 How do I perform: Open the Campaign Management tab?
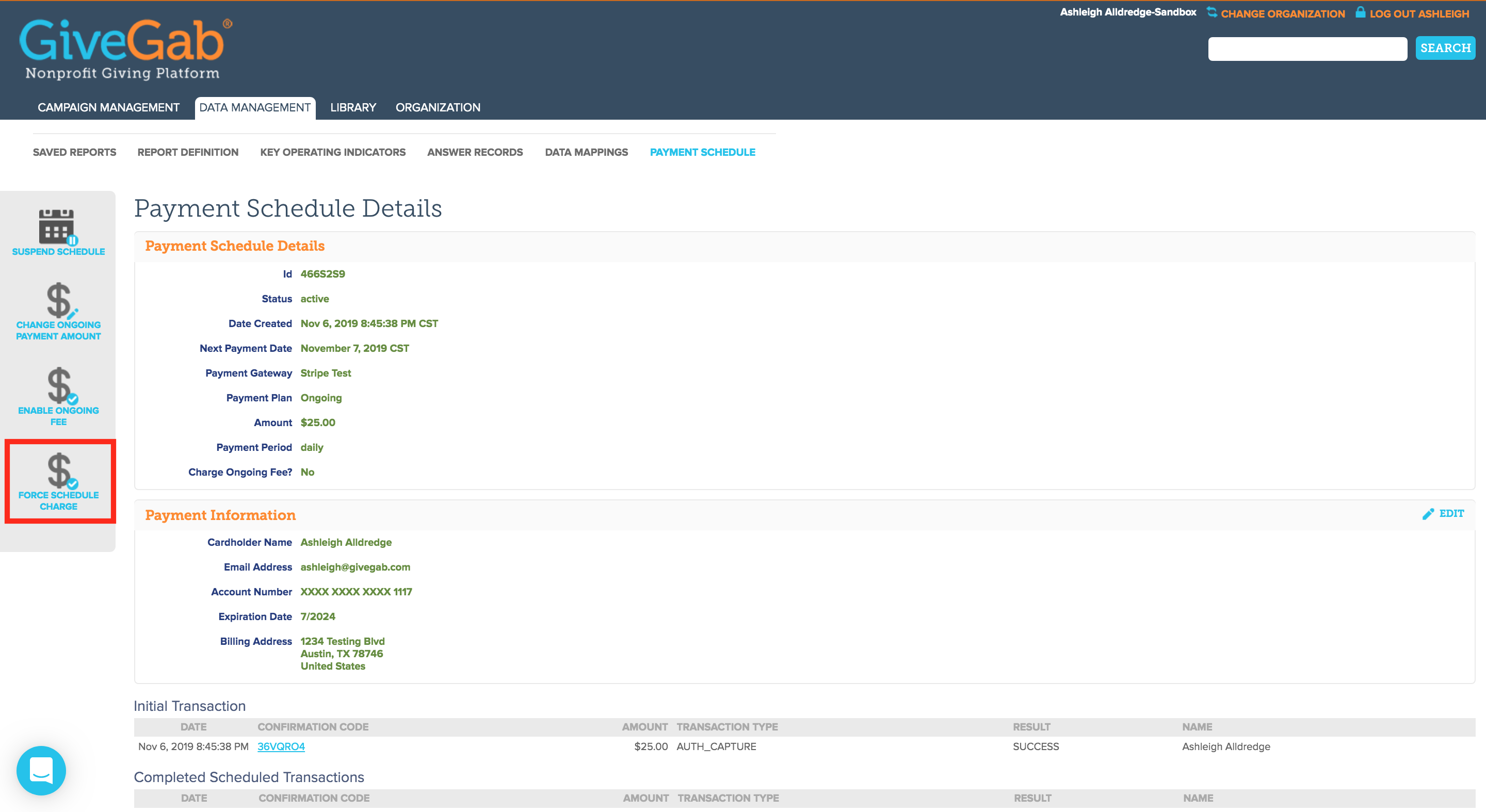click(x=108, y=107)
